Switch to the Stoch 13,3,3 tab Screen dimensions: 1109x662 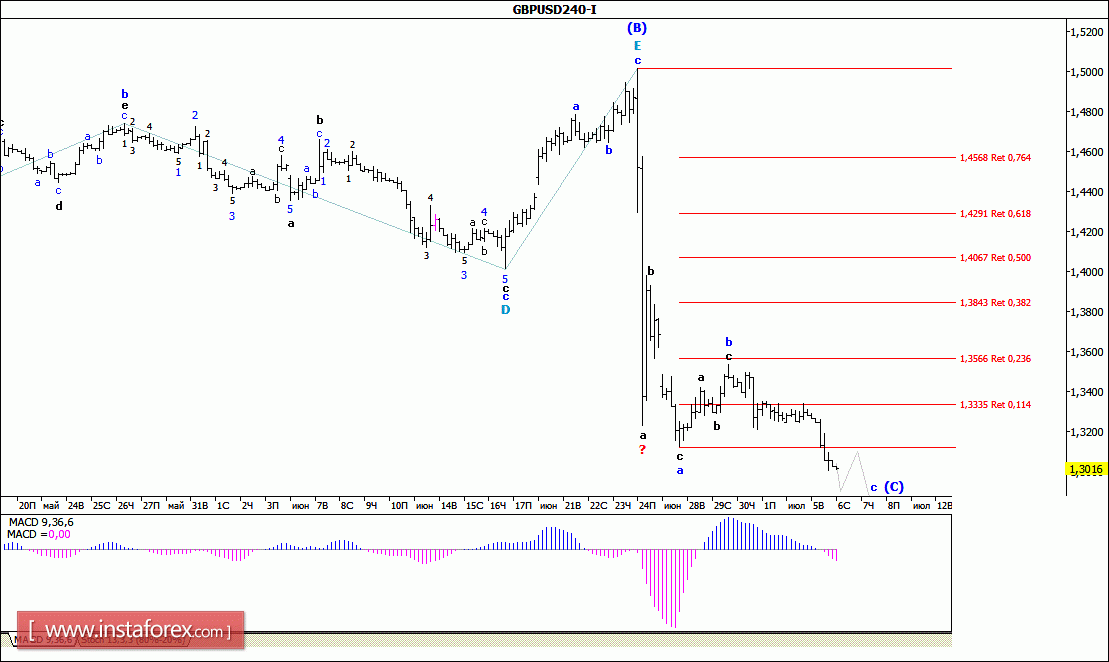pyautogui.click(x=133, y=639)
